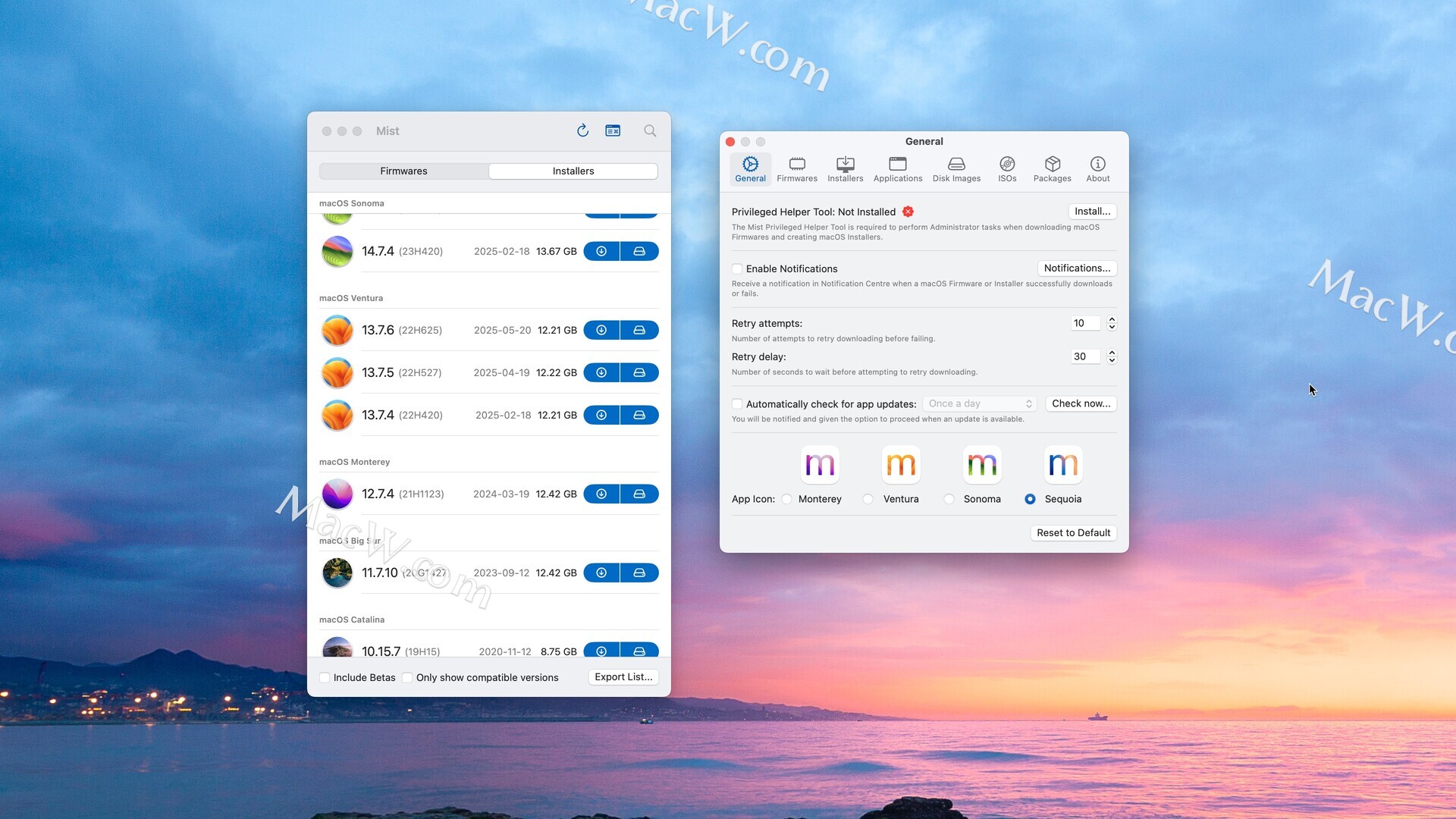The image size is (1456, 819).
Task: Select Sonoma app icon radio button
Action: click(949, 499)
